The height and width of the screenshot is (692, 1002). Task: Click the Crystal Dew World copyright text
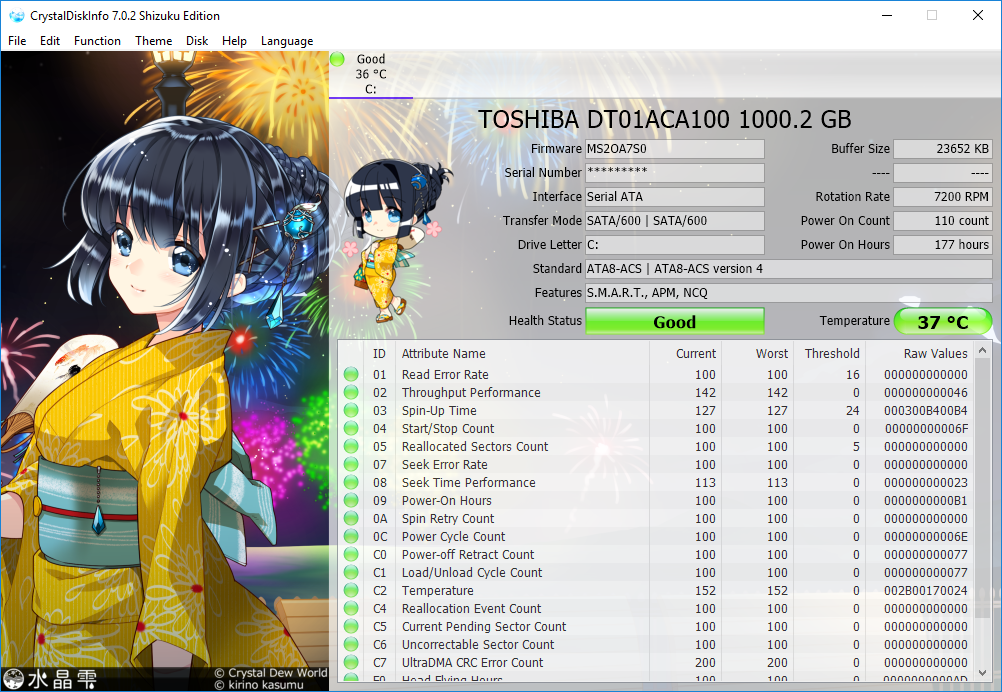[270, 673]
